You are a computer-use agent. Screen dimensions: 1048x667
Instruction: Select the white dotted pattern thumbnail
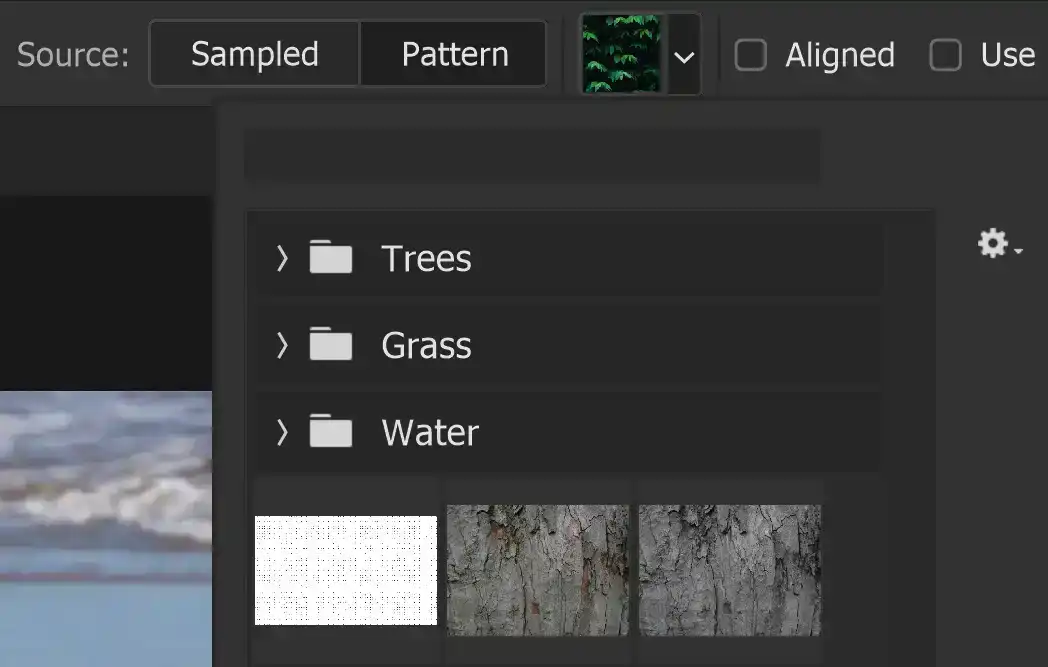pos(345,570)
